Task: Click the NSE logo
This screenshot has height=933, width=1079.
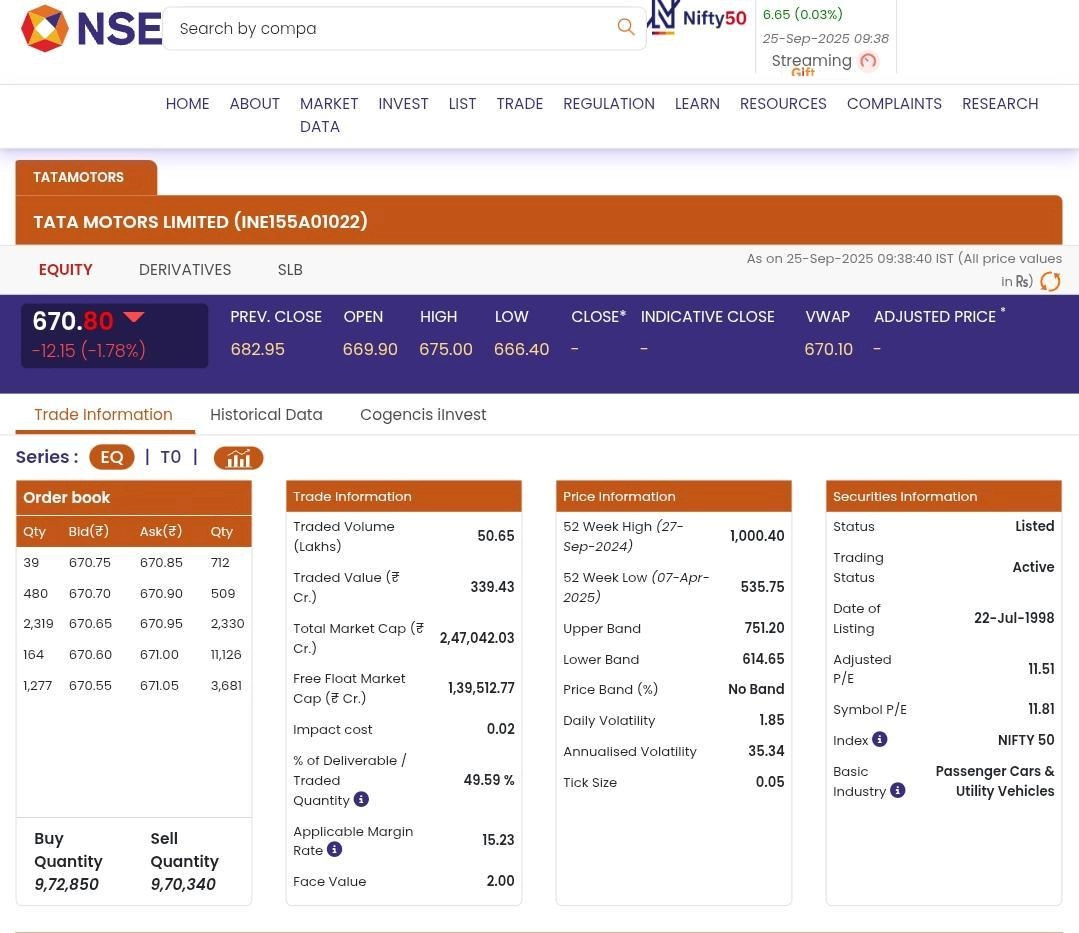Action: [x=91, y=28]
